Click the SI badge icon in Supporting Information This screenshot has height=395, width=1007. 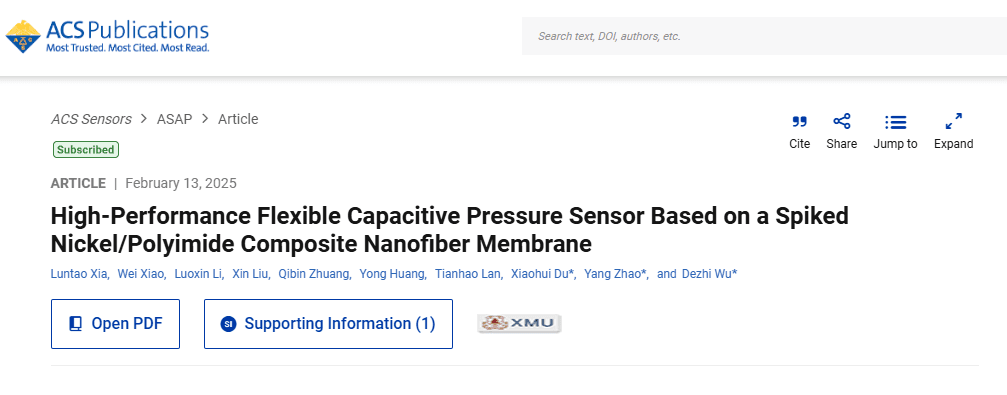point(229,324)
